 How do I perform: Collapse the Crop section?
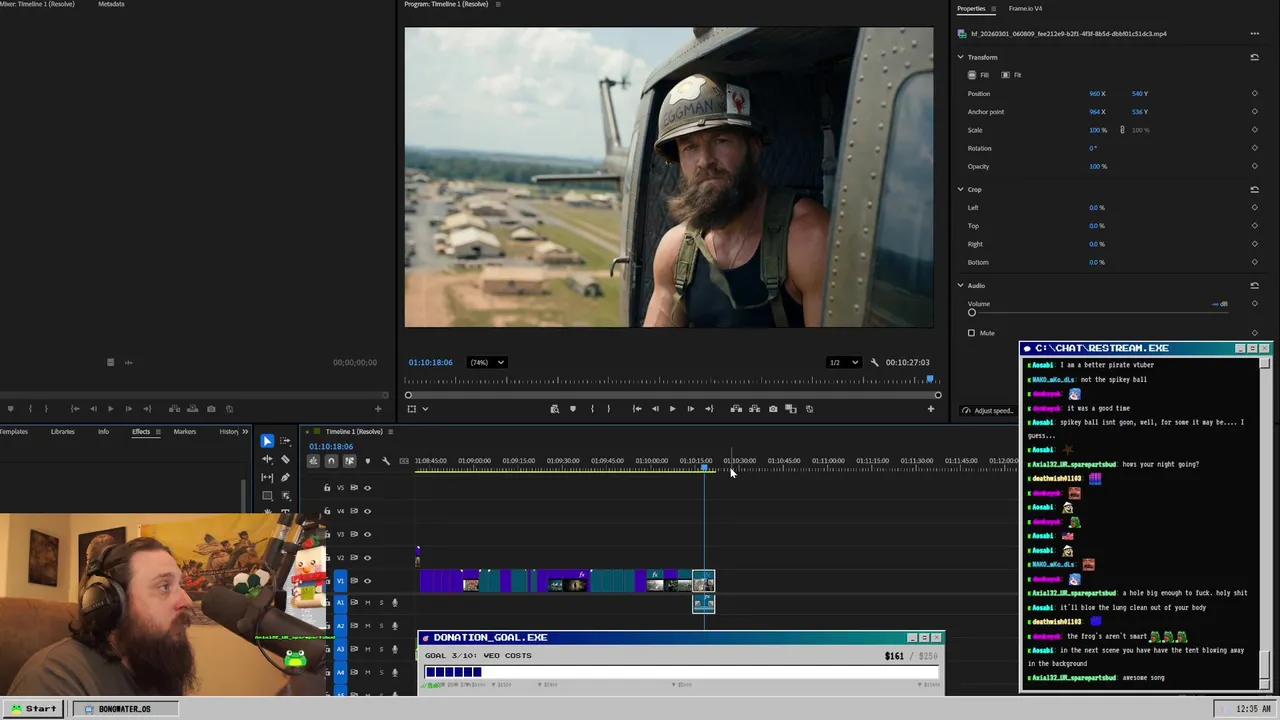tap(961, 189)
